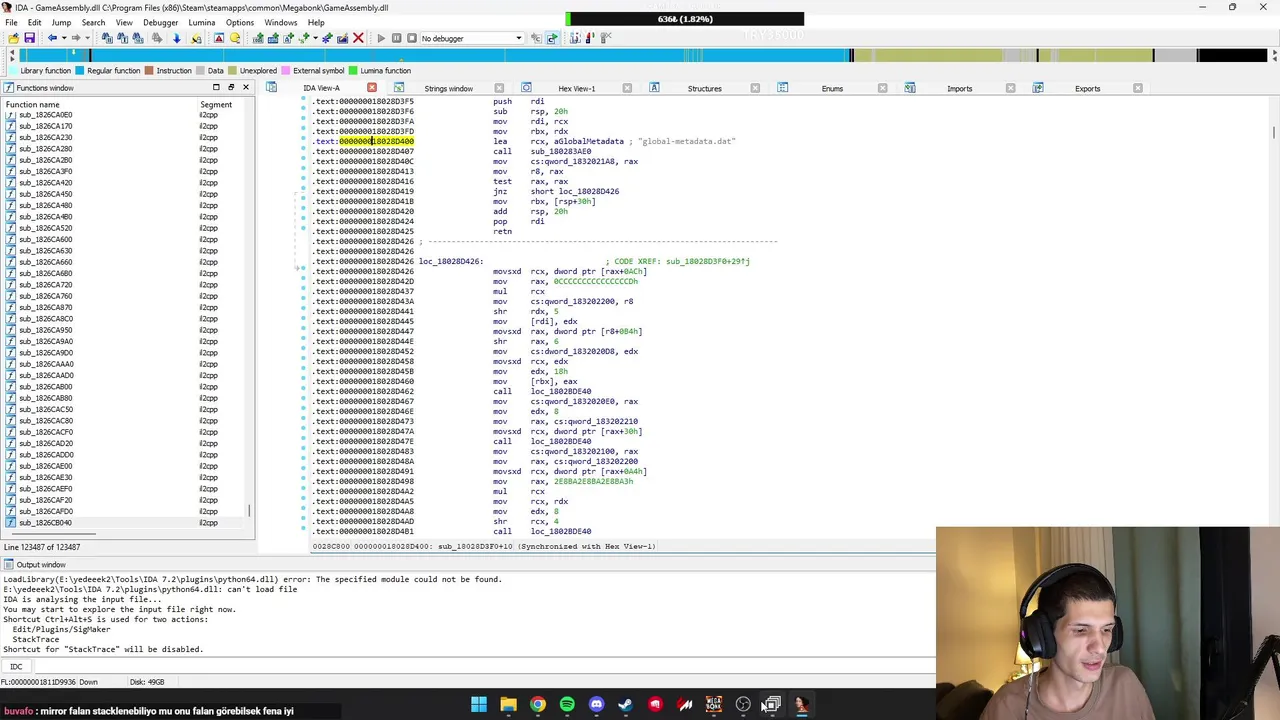Close the IDA View-A tab
The width and height of the screenshot is (1280, 720).
tap(372, 88)
